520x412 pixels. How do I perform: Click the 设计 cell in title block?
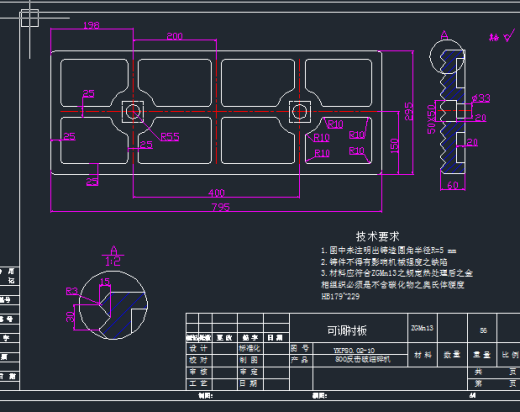pyautogui.click(x=198, y=349)
